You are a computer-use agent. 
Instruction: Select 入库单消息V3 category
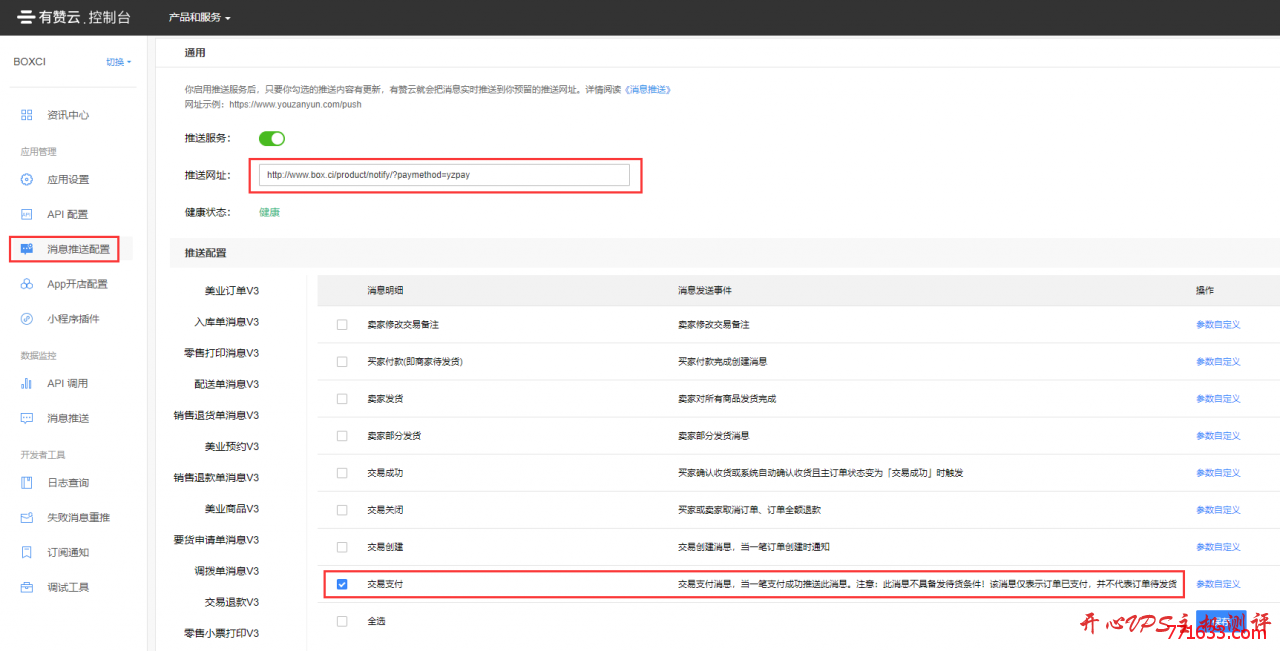[x=226, y=322]
